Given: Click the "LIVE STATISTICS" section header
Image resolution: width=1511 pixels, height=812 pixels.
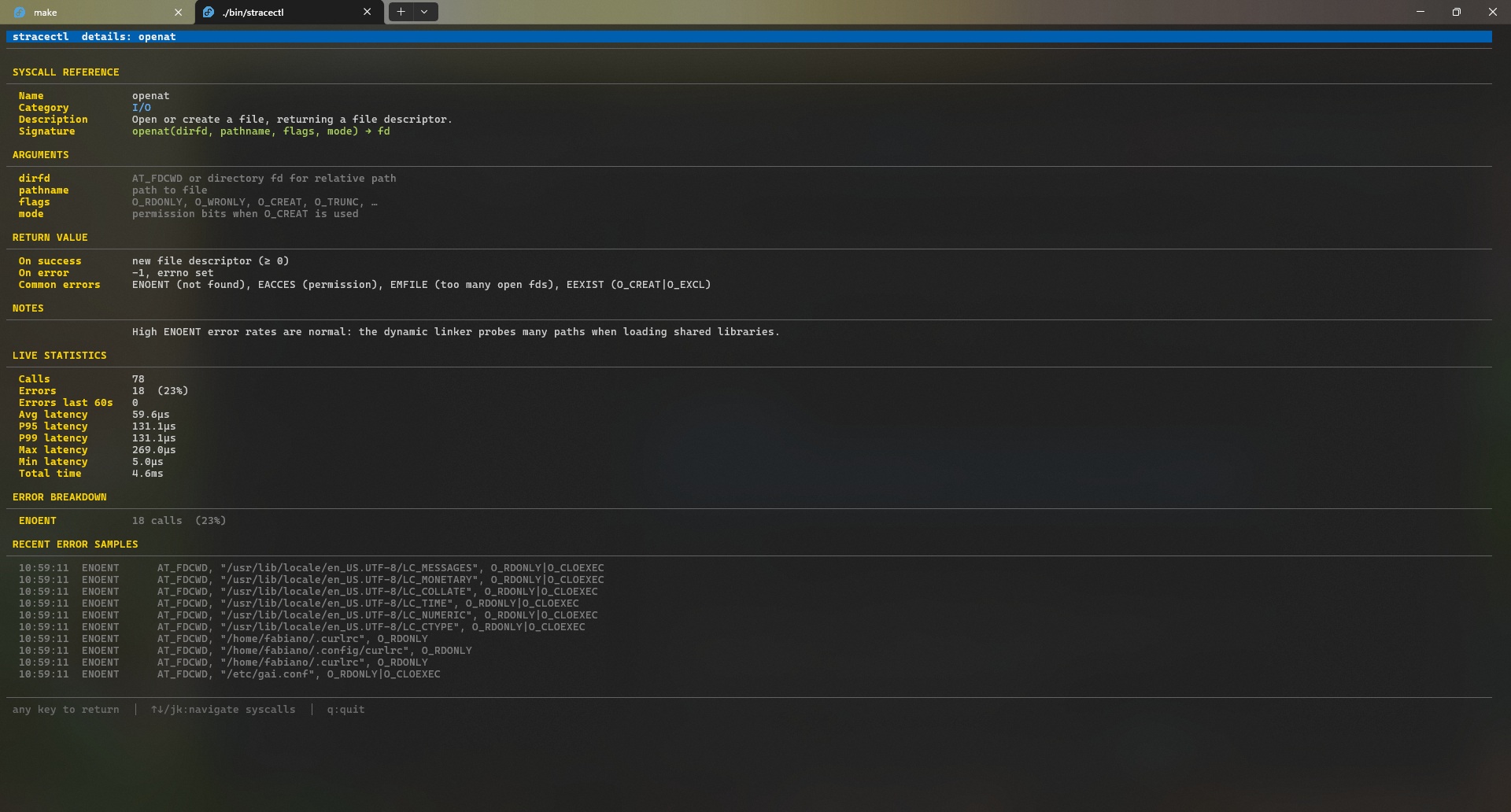Looking at the screenshot, I should 60,356.
